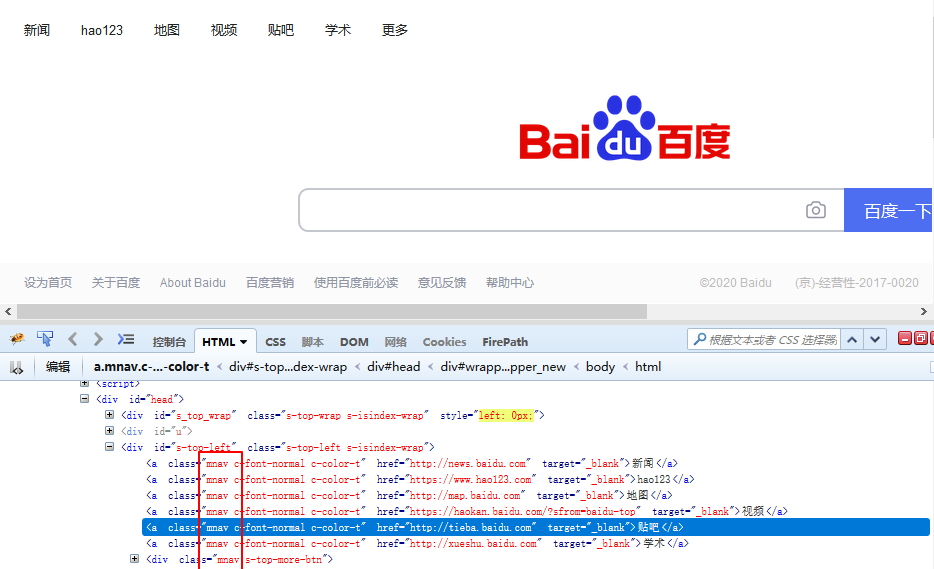
Task: Click the 意见反馈 footer link
Action: (442, 282)
